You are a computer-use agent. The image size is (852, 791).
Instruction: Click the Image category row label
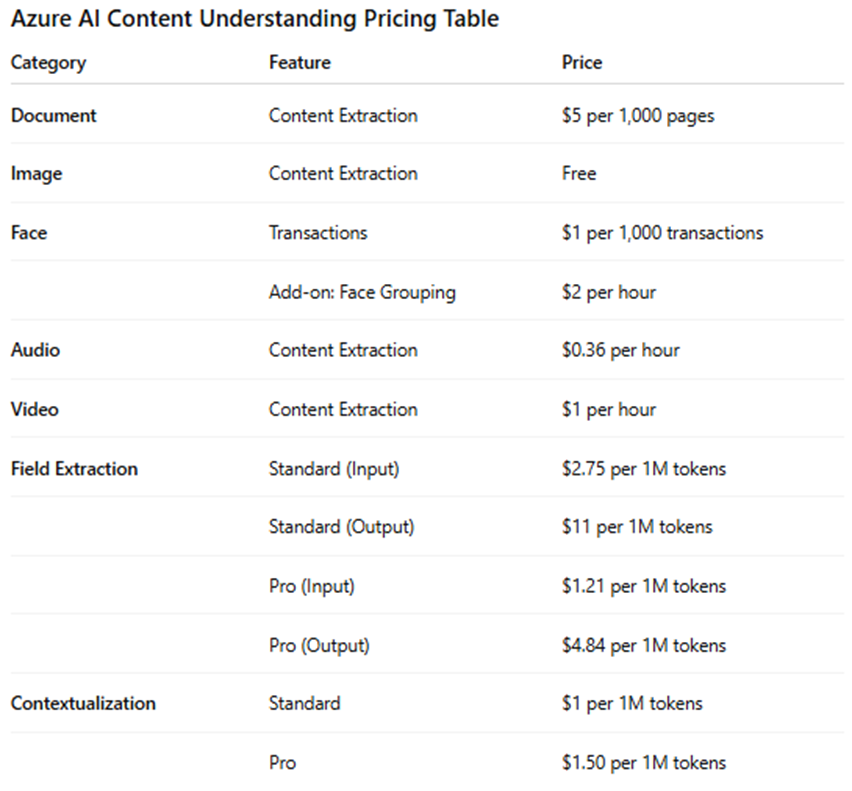[x=36, y=174]
